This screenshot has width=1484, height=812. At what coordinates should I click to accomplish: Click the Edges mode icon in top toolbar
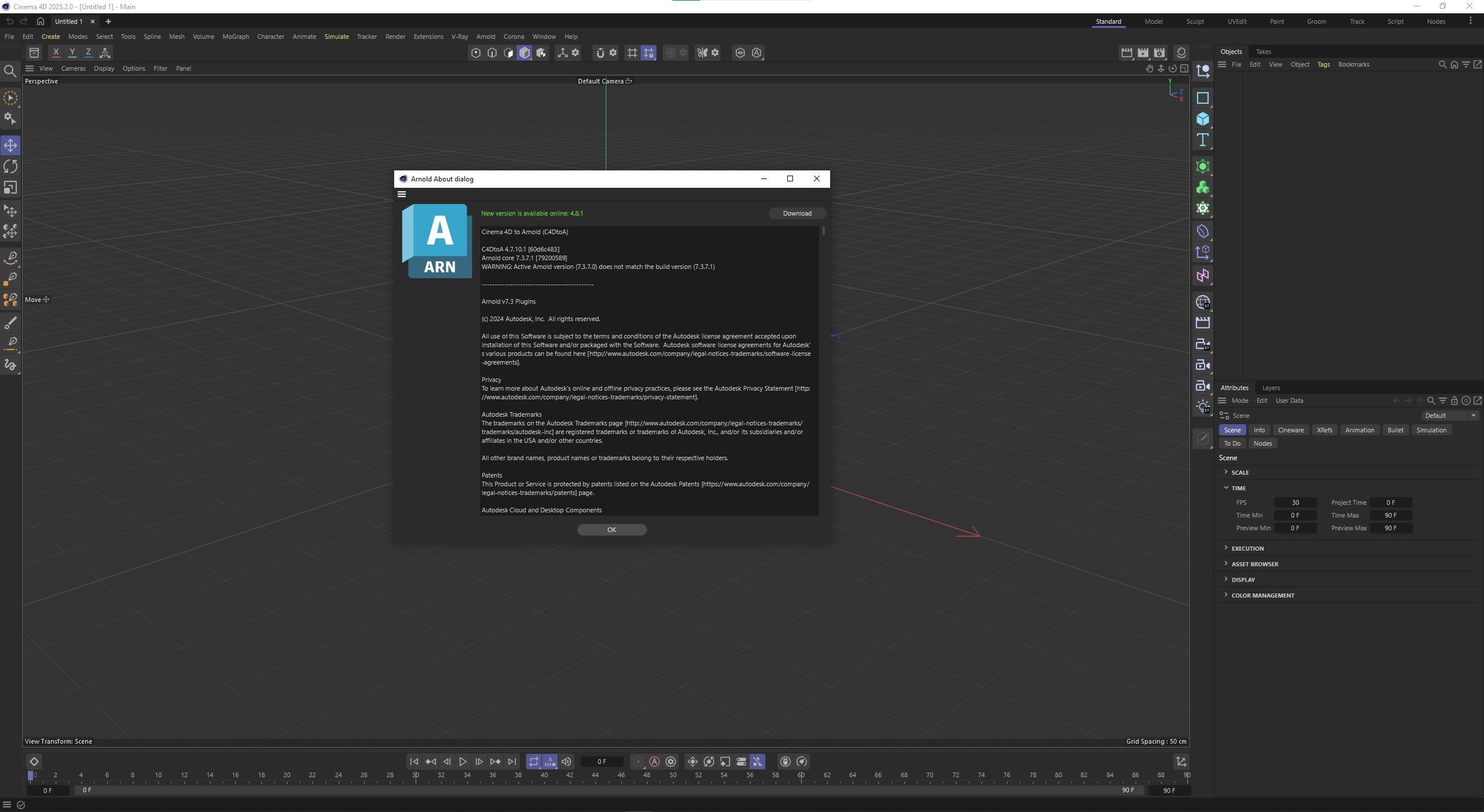point(492,53)
